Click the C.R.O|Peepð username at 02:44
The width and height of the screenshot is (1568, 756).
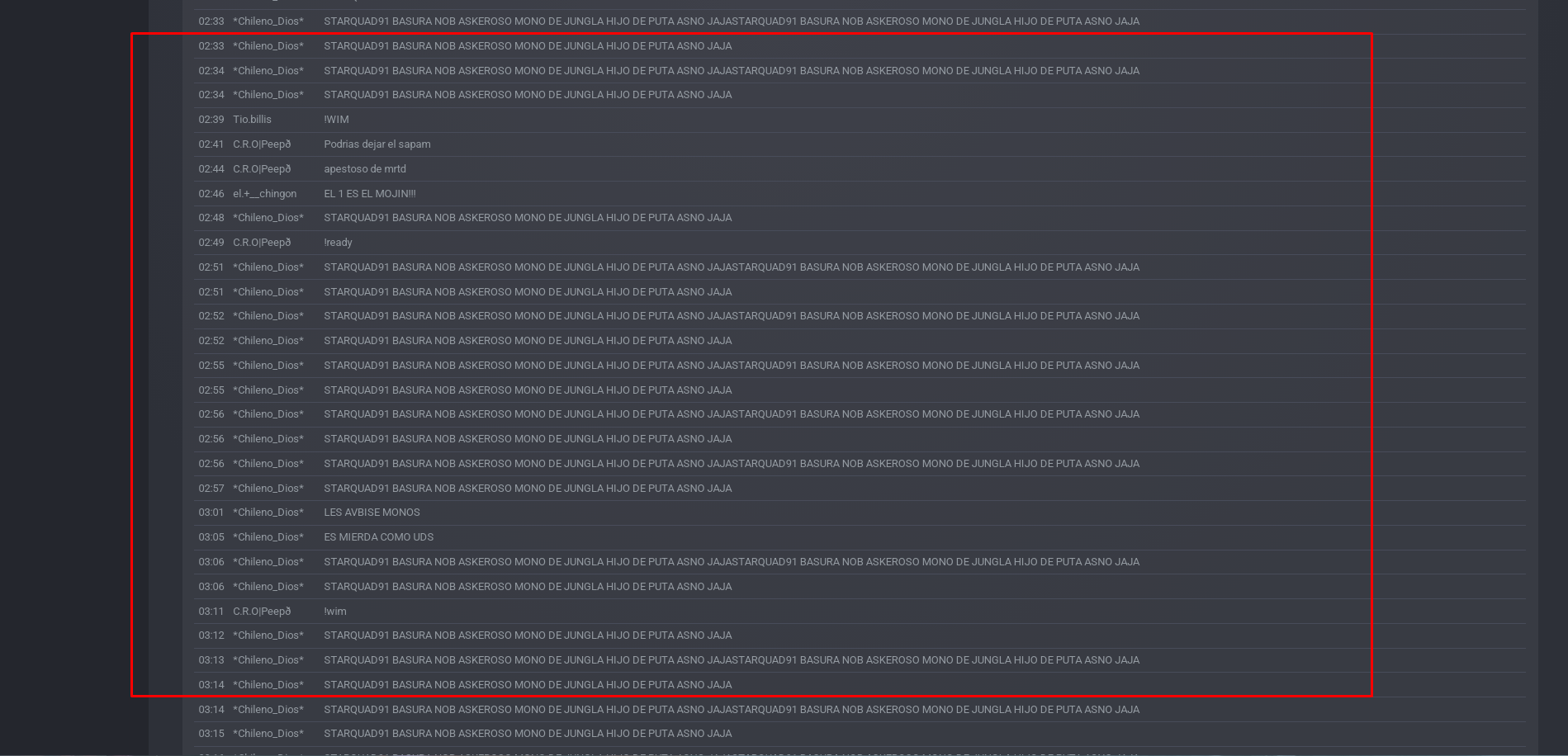(x=262, y=169)
